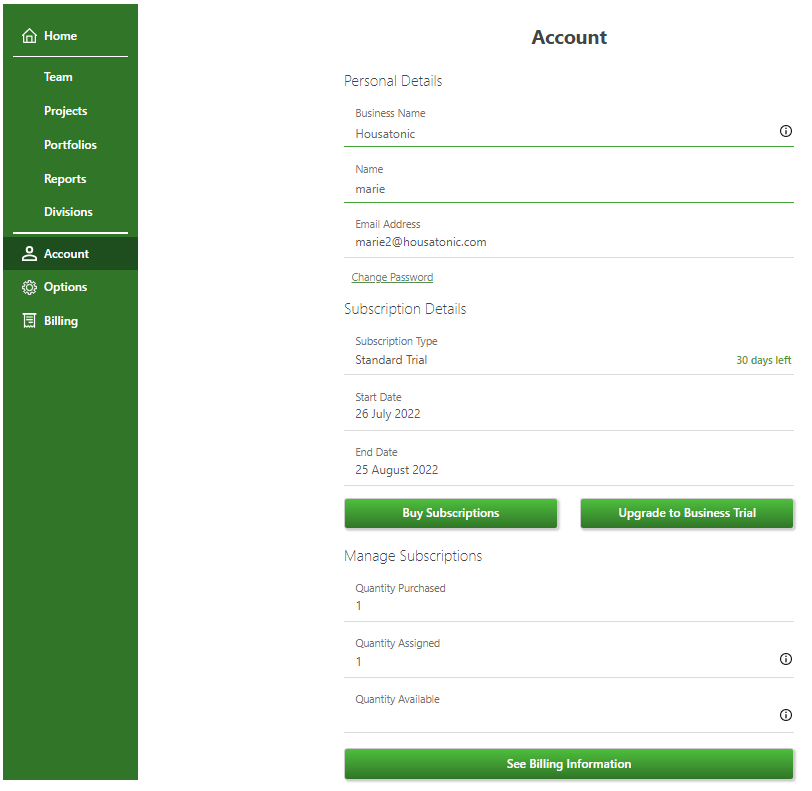Click the Home house icon in sidebar

(x=29, y=36)
